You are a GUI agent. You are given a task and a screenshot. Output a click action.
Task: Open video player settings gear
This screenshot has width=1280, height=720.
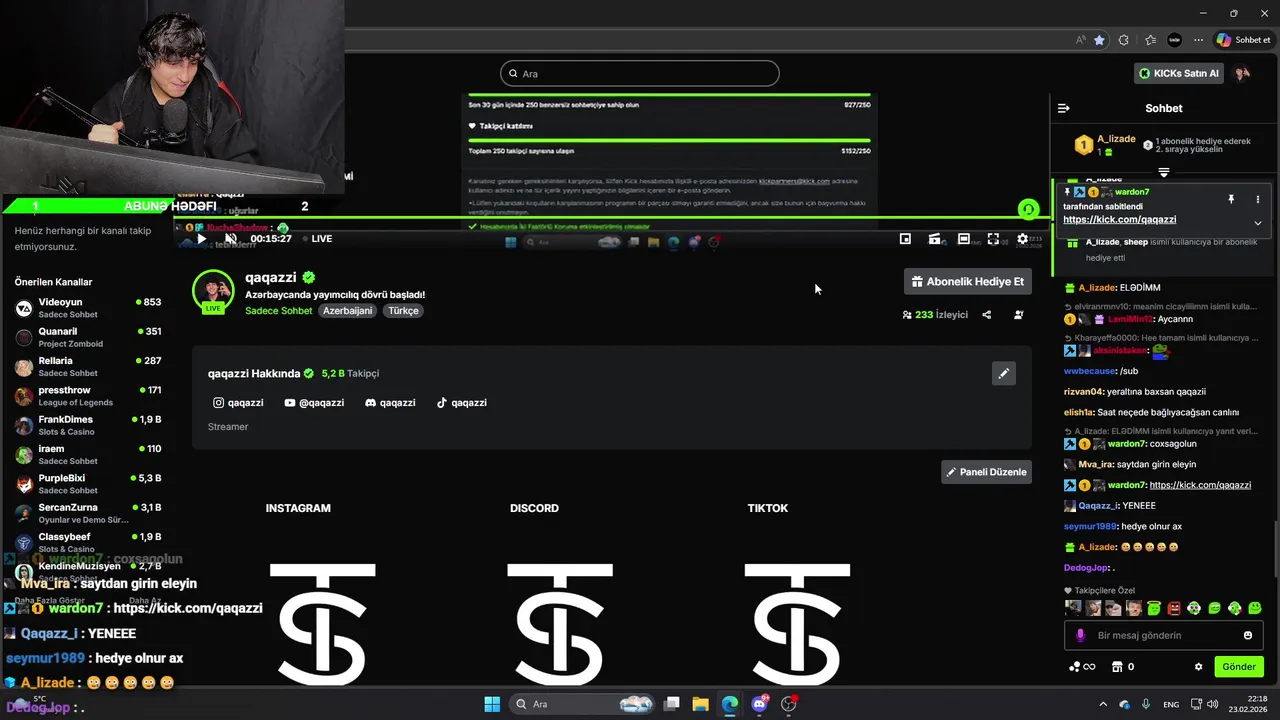1022,239
